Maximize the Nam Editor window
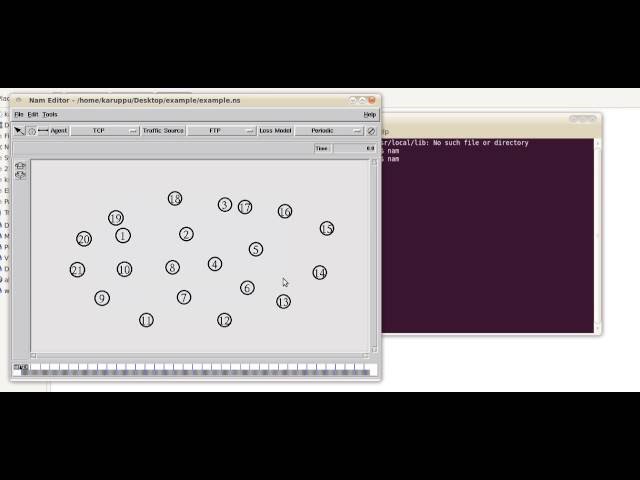The width and height of the screenshot is (640, 480). tap(362, 100)
